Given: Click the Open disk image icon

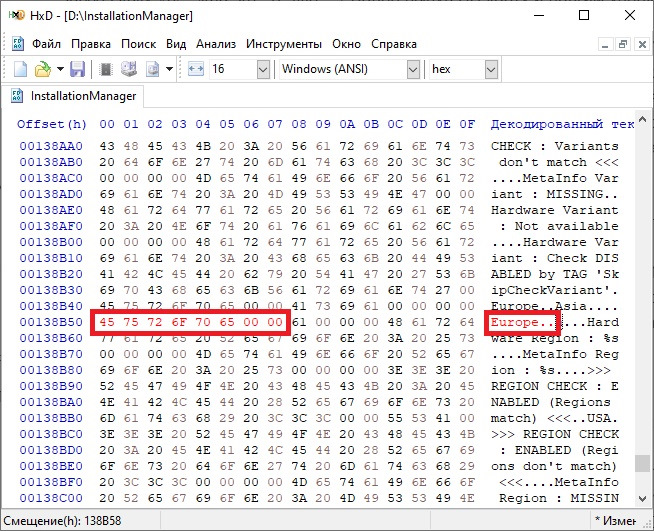Looking at the screenshot, I should coord(152,69).
